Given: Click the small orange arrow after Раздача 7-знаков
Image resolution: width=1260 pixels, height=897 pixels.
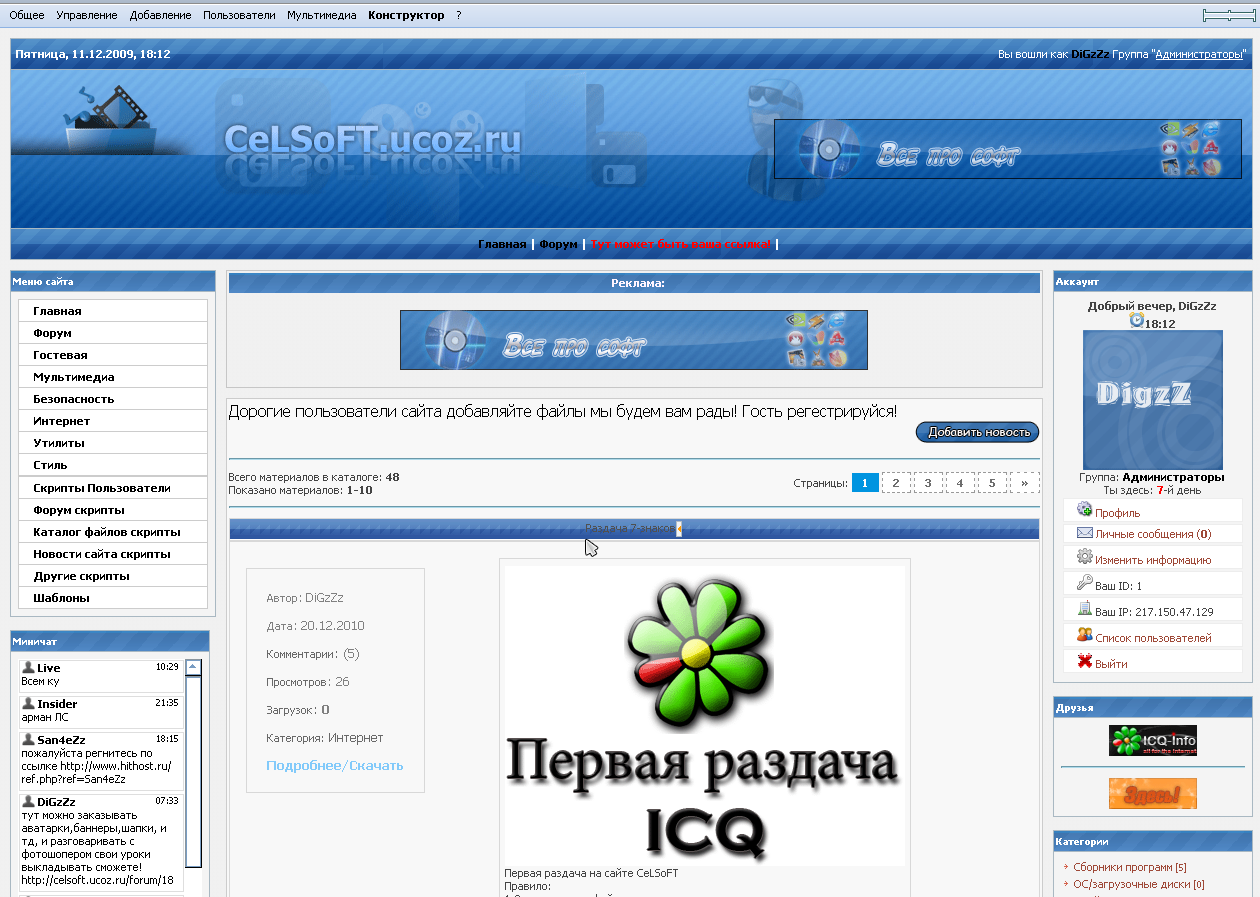Looking at the screenshot, I should [x=679, y=529].
